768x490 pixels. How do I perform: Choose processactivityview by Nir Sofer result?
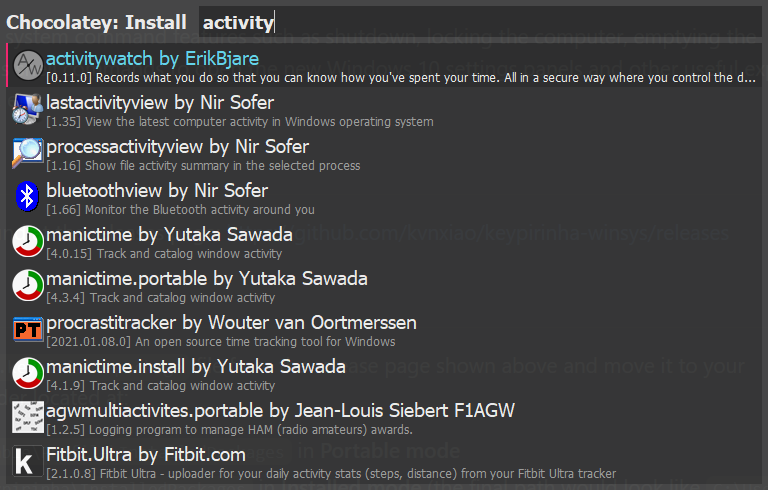coord(384,153)
